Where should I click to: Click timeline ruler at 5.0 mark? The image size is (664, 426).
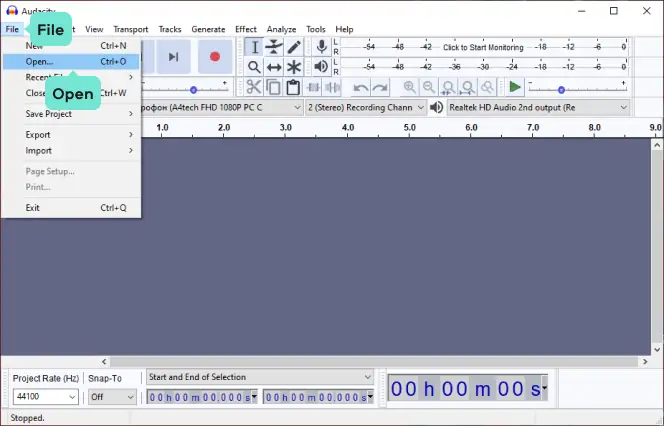(x=409, y=128)
